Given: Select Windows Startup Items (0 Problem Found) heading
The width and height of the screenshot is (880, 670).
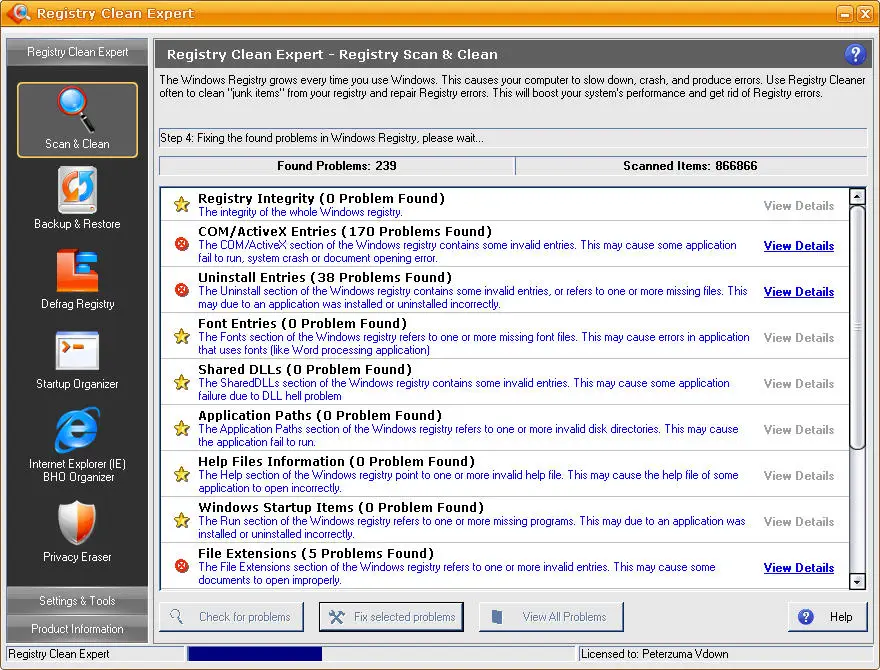Looking at the screenshot, I should click(x=341, y=507).
